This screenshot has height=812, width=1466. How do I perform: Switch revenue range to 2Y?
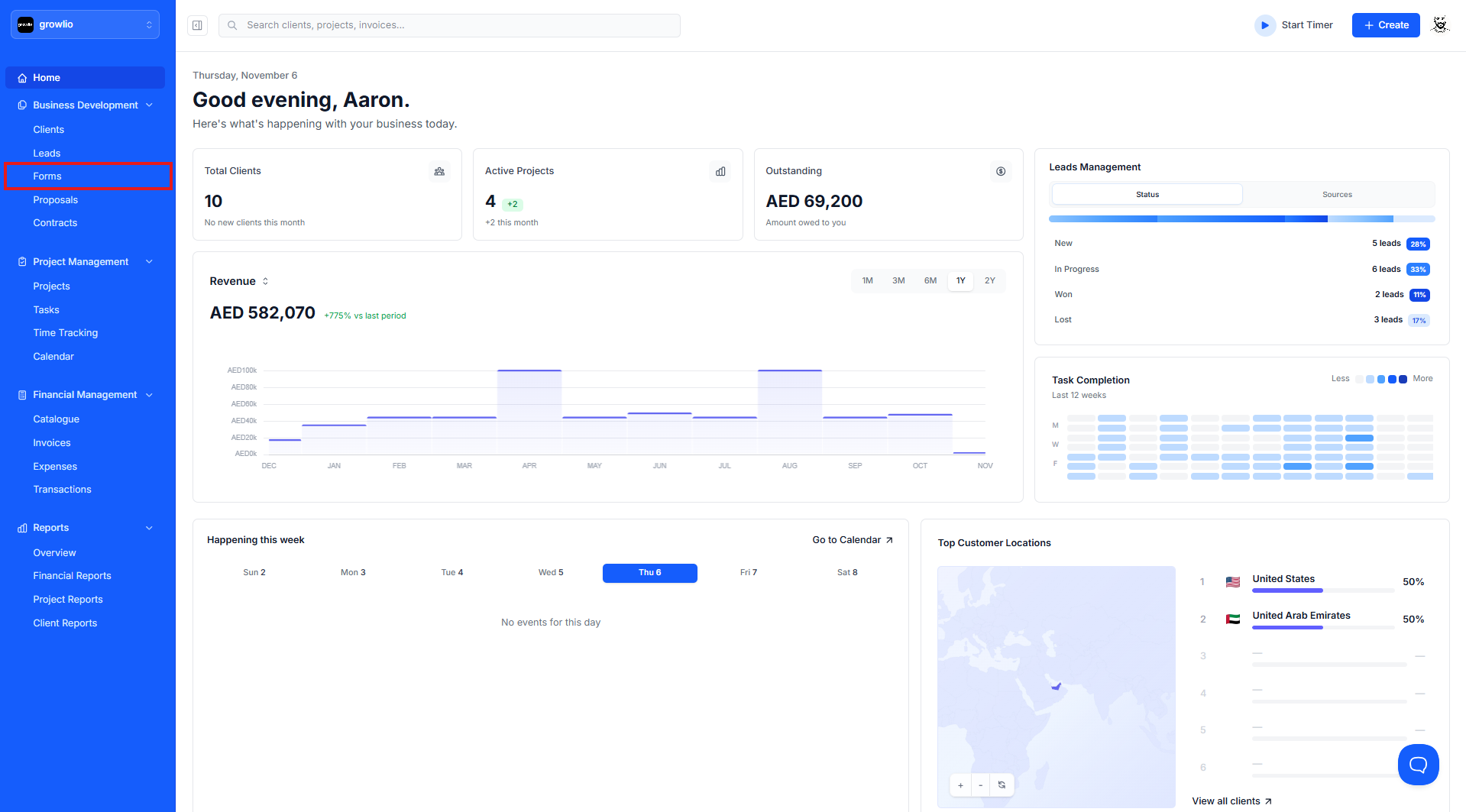[989, 281]
